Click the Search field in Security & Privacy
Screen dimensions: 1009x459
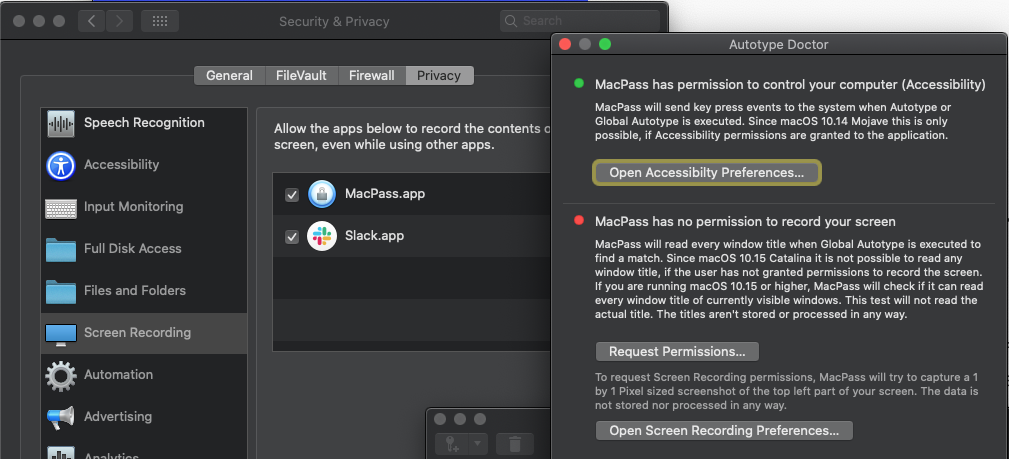(x=579, y=21)
